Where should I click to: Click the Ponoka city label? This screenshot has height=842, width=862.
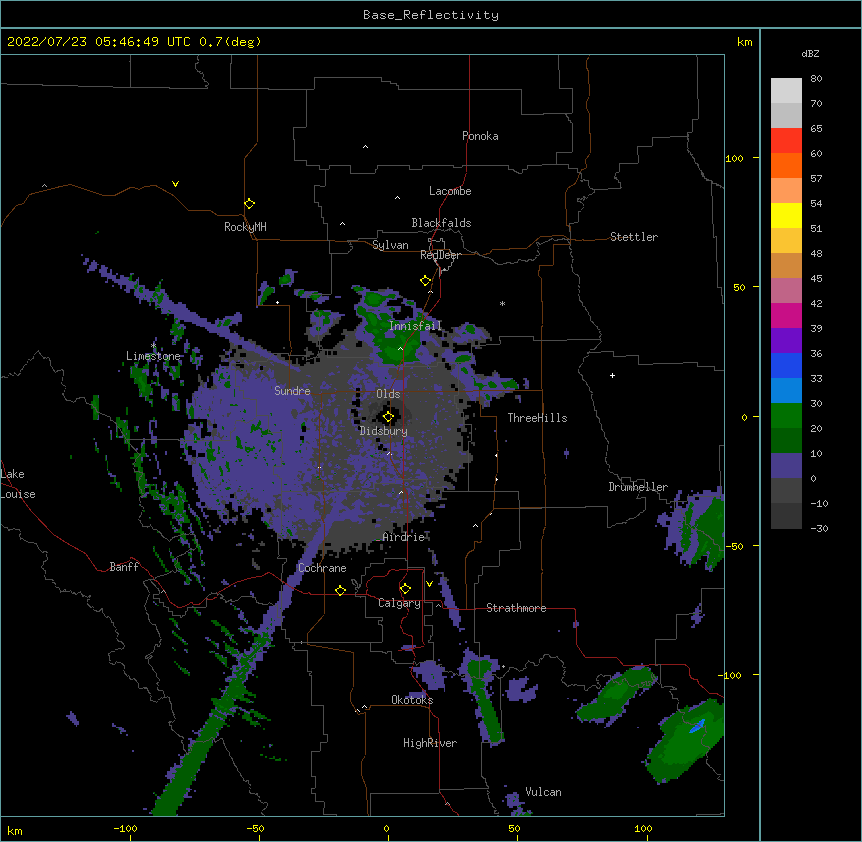(x=480, y=136)
